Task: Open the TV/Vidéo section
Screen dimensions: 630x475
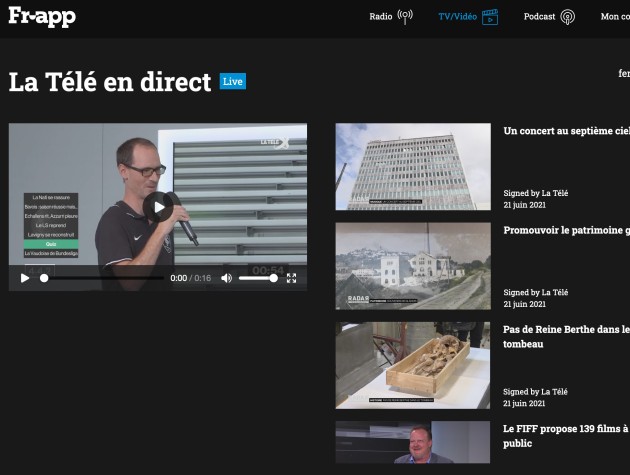Action: point(457,16)
